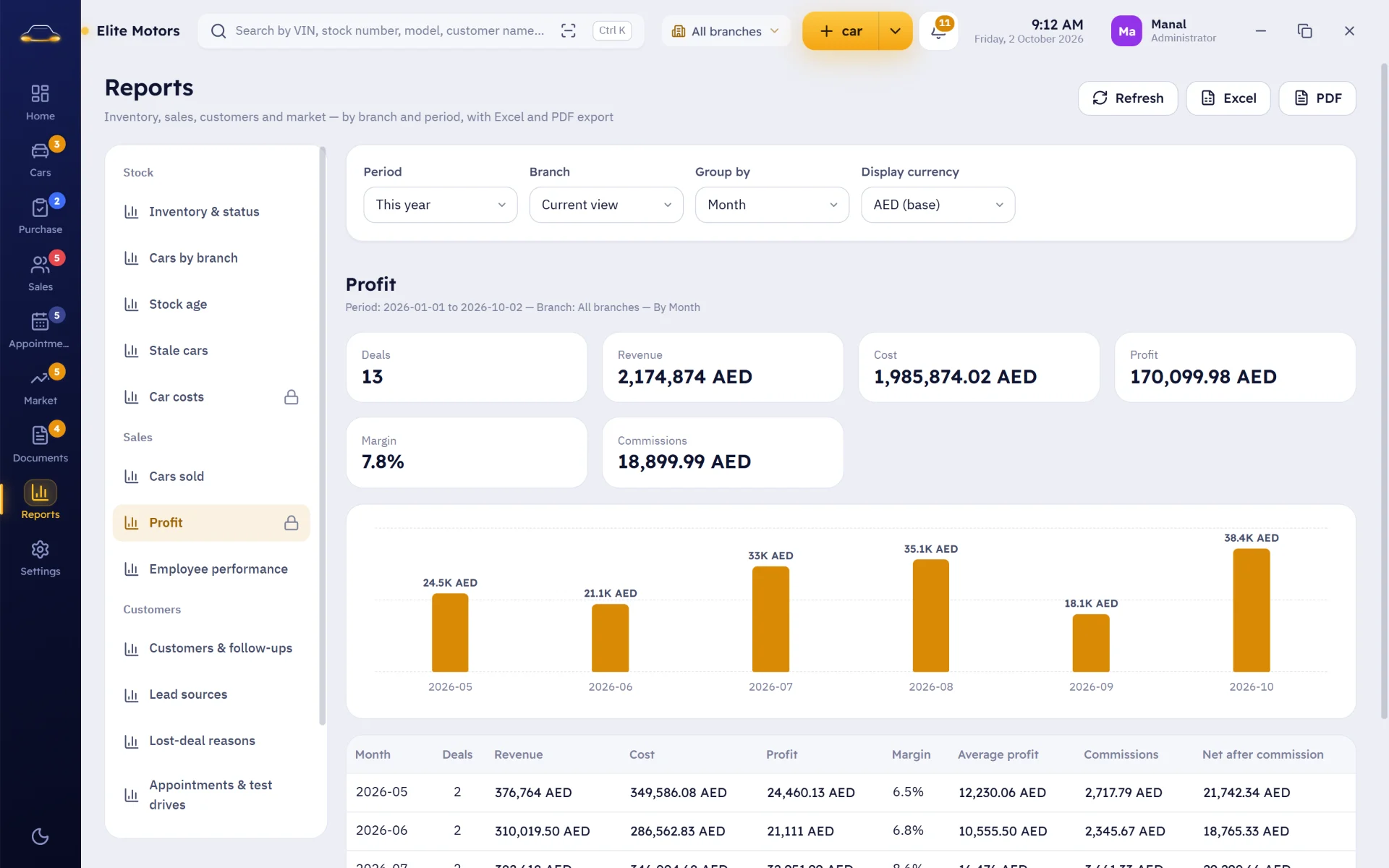Open the Branch dropdown 'Current view'

[606, 205]
